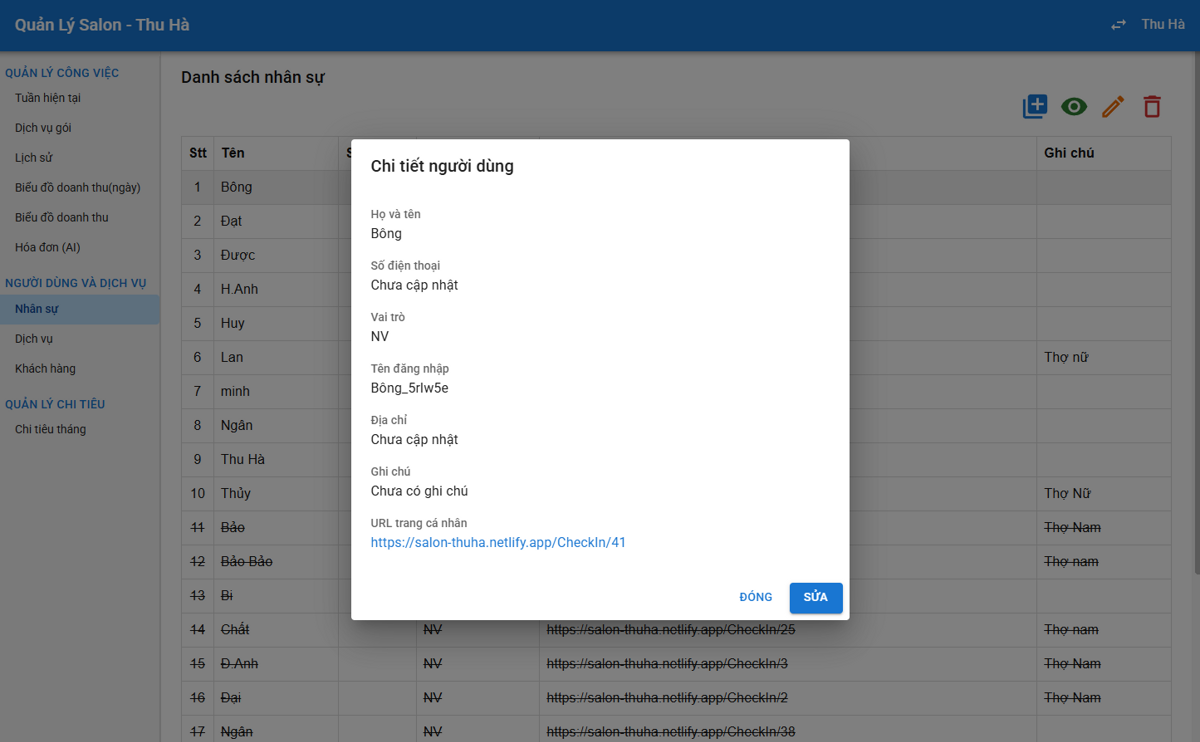Click the orange pencil edit icon
Screen dimensions: 1200x742
pos(1113,106)
